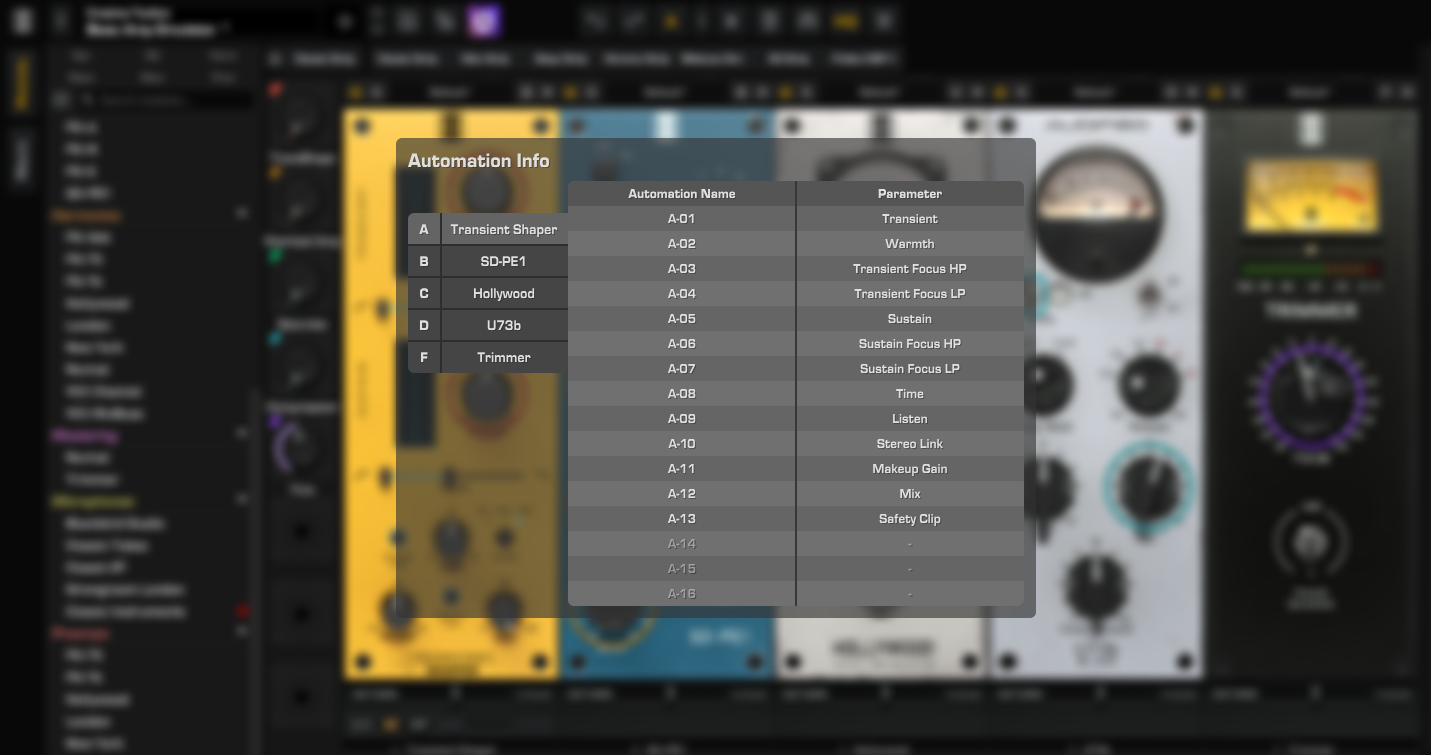
Task: Select the Warmth parameter row A-02
Action: coord(795,243)
